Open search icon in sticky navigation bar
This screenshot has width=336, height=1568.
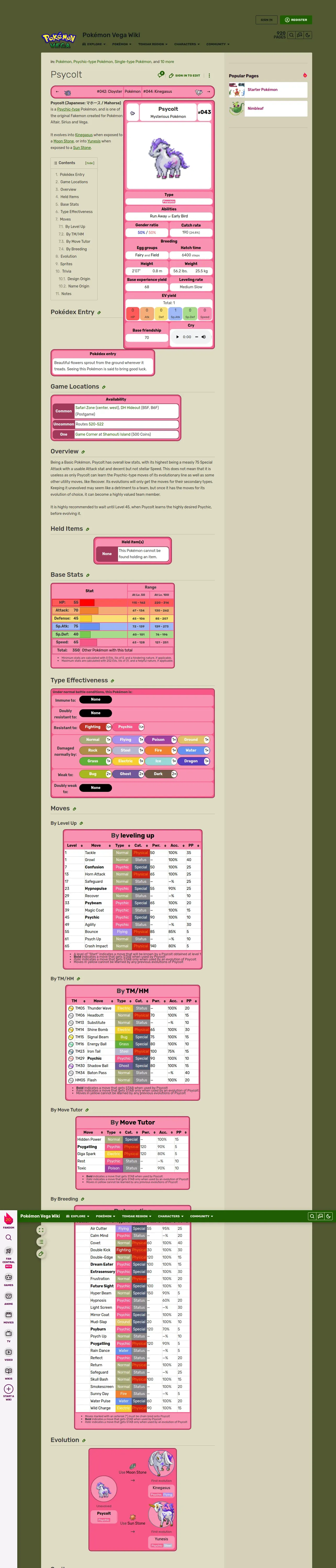coord(312,1216)
